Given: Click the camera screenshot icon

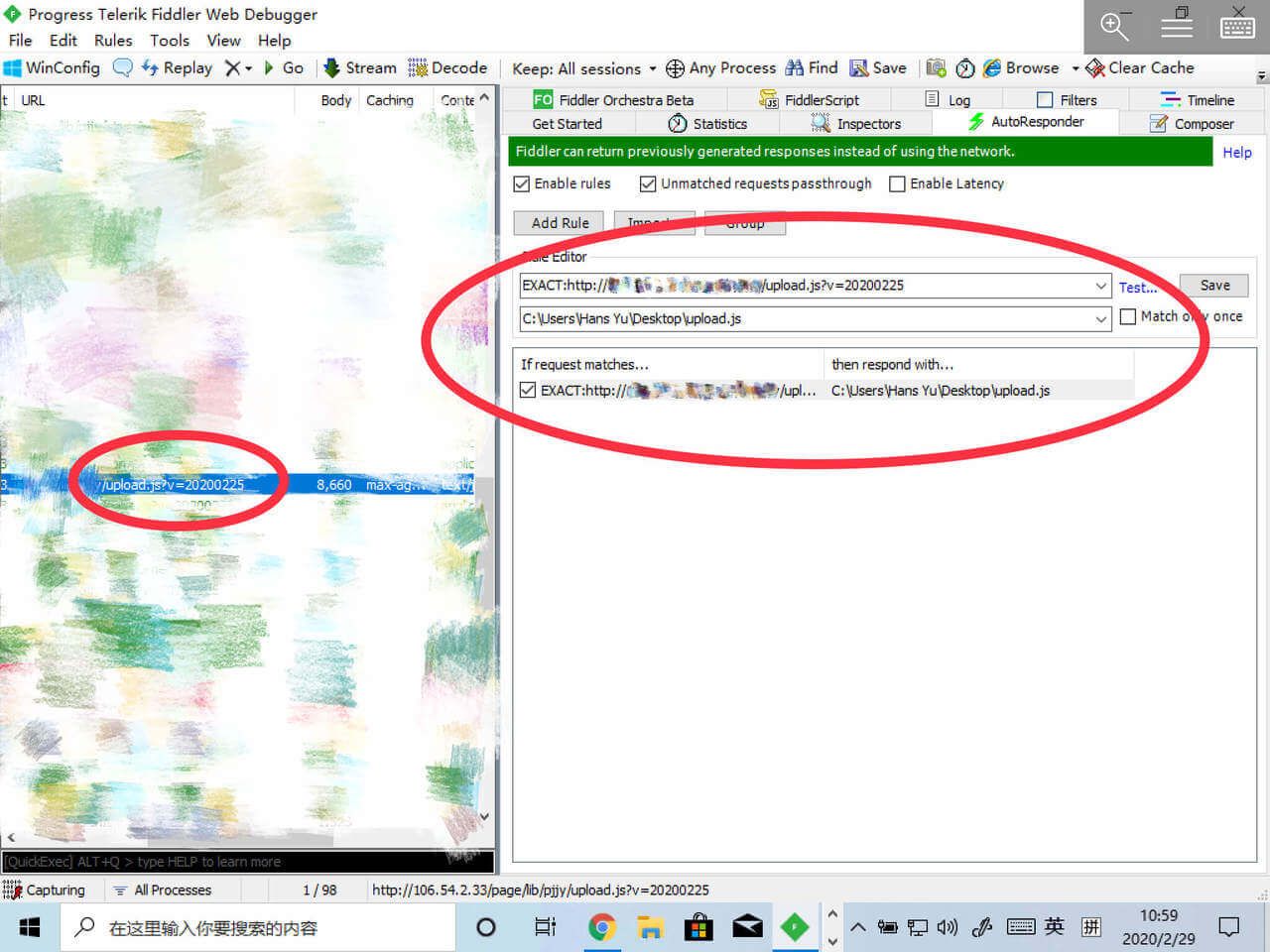Looking at the screenshot, I should tap(936, 67).
